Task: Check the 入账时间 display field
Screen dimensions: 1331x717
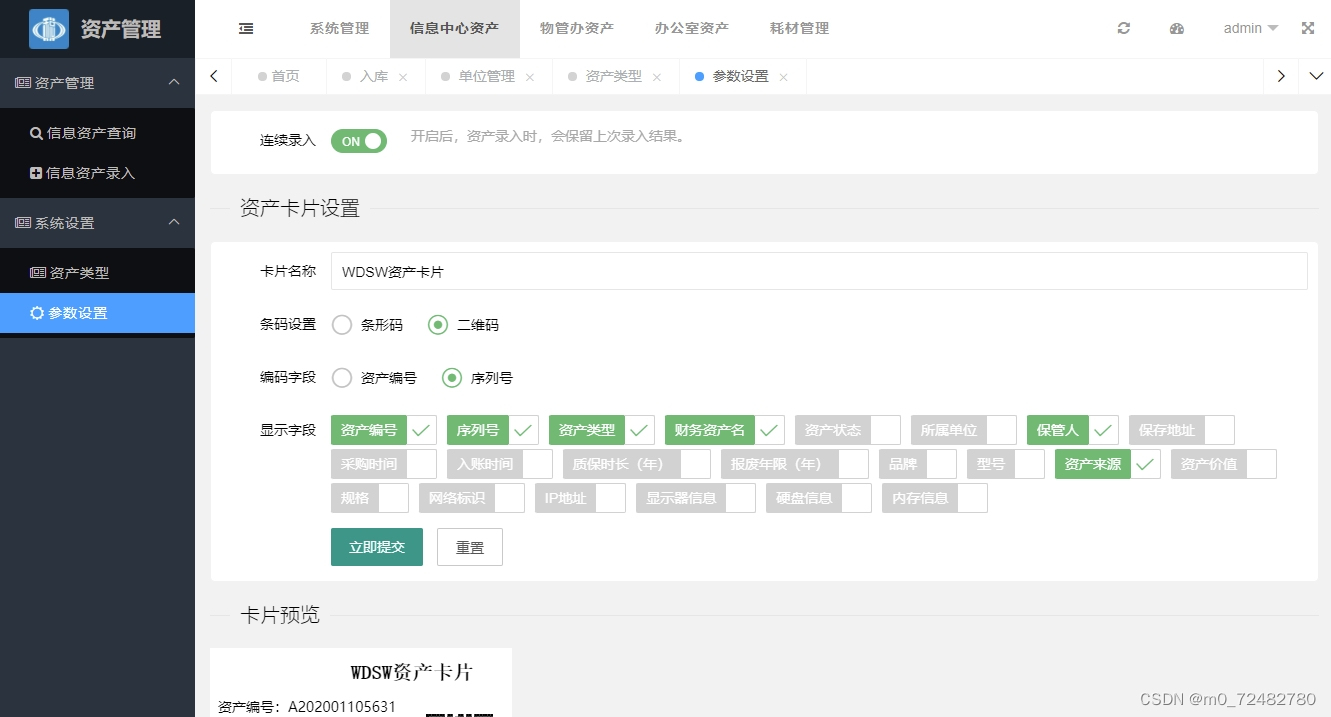Action: 500,465
